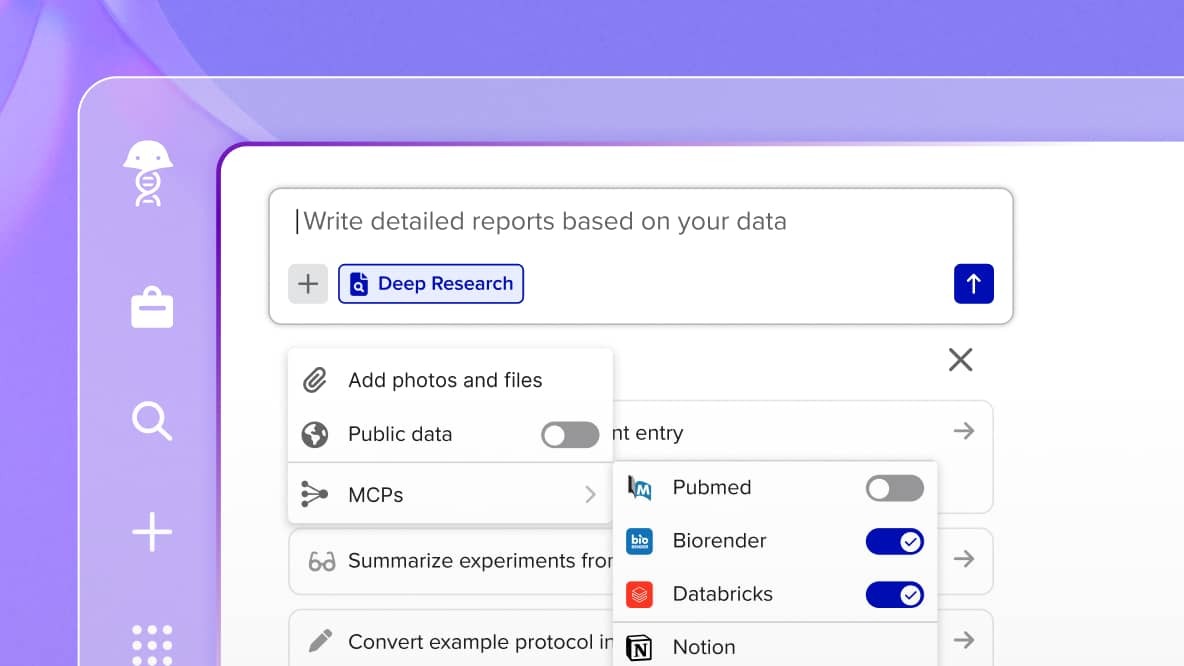Image resolution: width=1184 pixels, height=666 pixels.
Task: Send the message with the up arrow button
Action: [x=973, y=284]
